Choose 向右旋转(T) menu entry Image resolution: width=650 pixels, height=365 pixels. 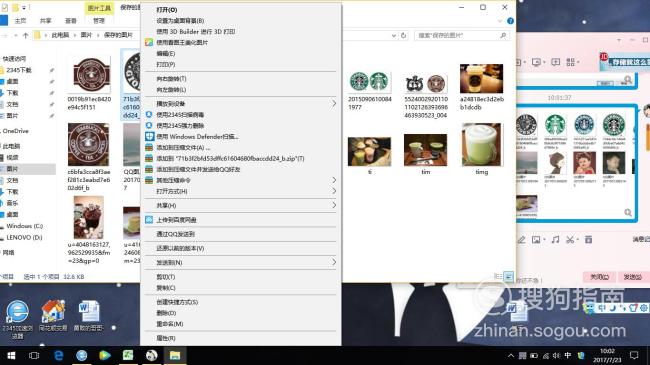171,78
